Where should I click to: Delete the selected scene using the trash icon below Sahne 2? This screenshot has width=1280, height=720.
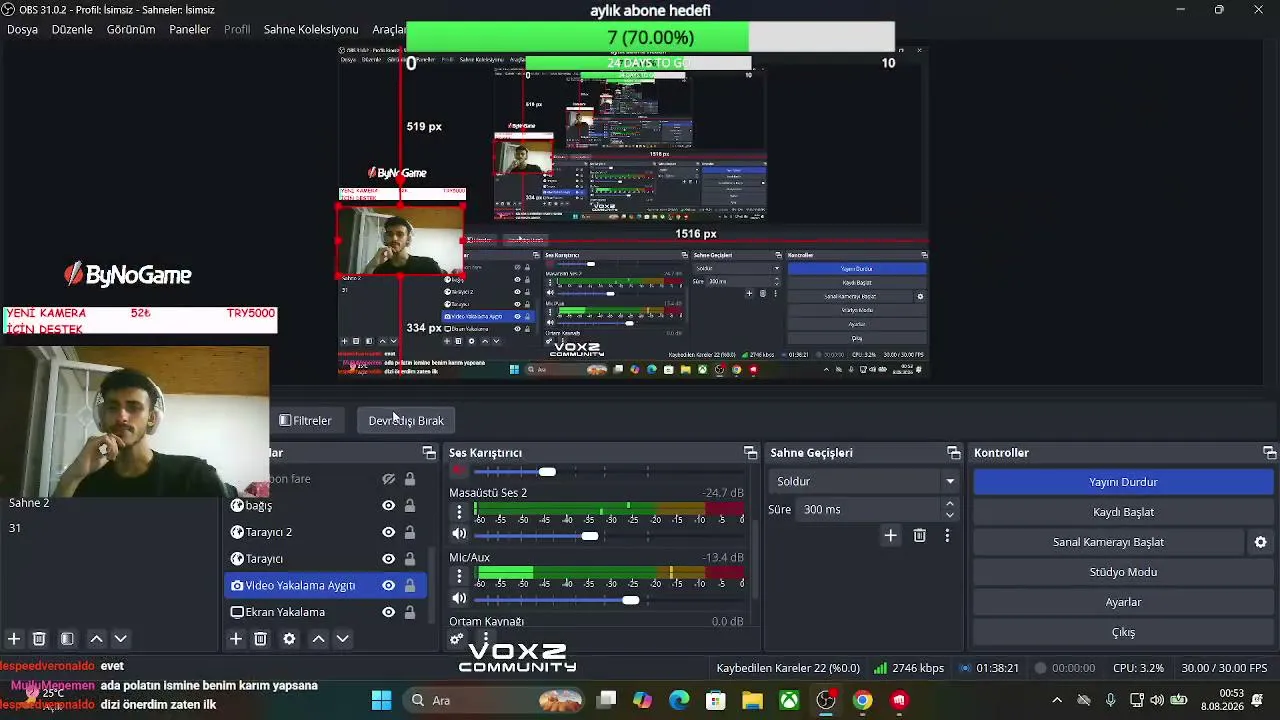(x=39, y=639)
